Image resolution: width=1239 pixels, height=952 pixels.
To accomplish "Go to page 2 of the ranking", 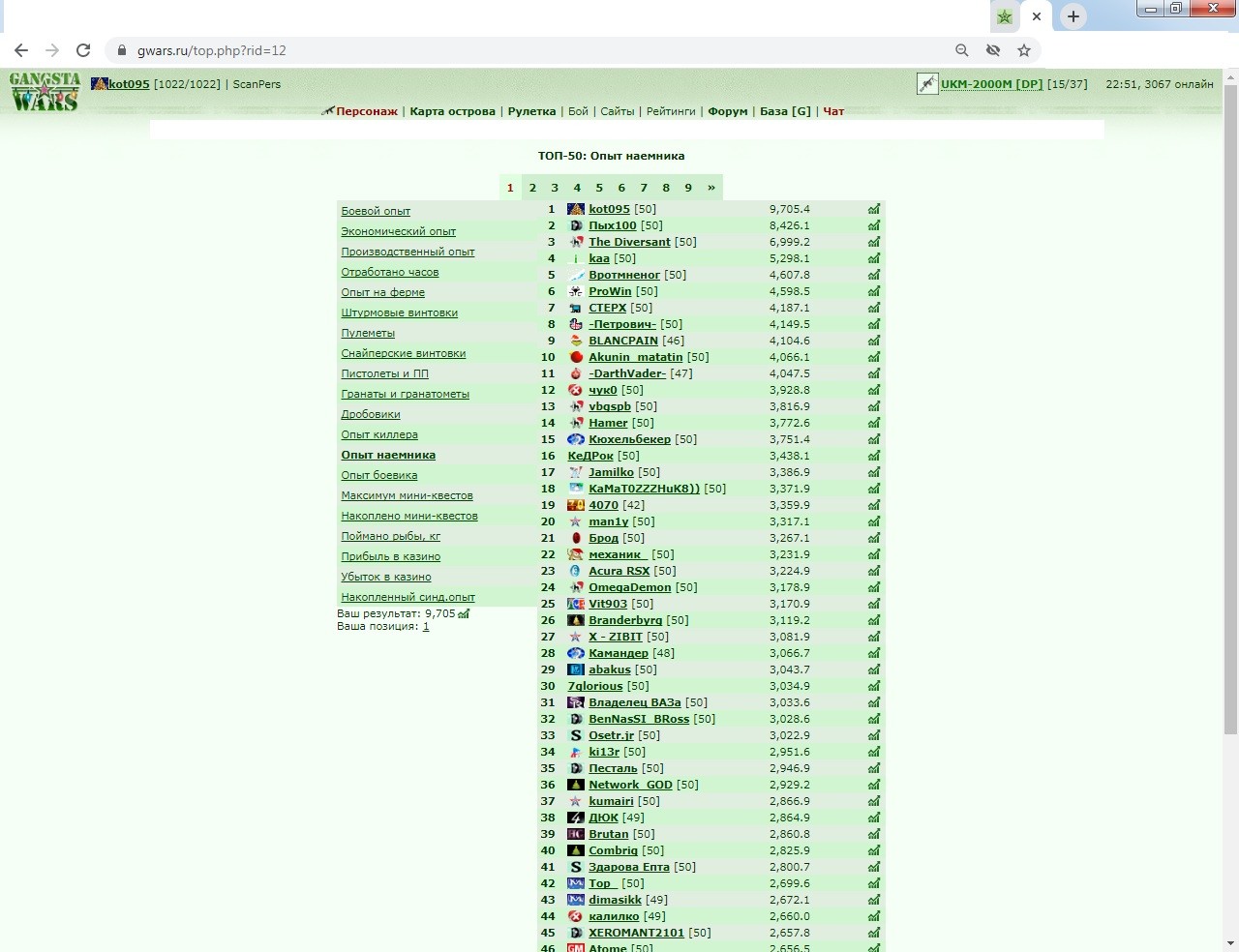I will (x=532, y=188).
